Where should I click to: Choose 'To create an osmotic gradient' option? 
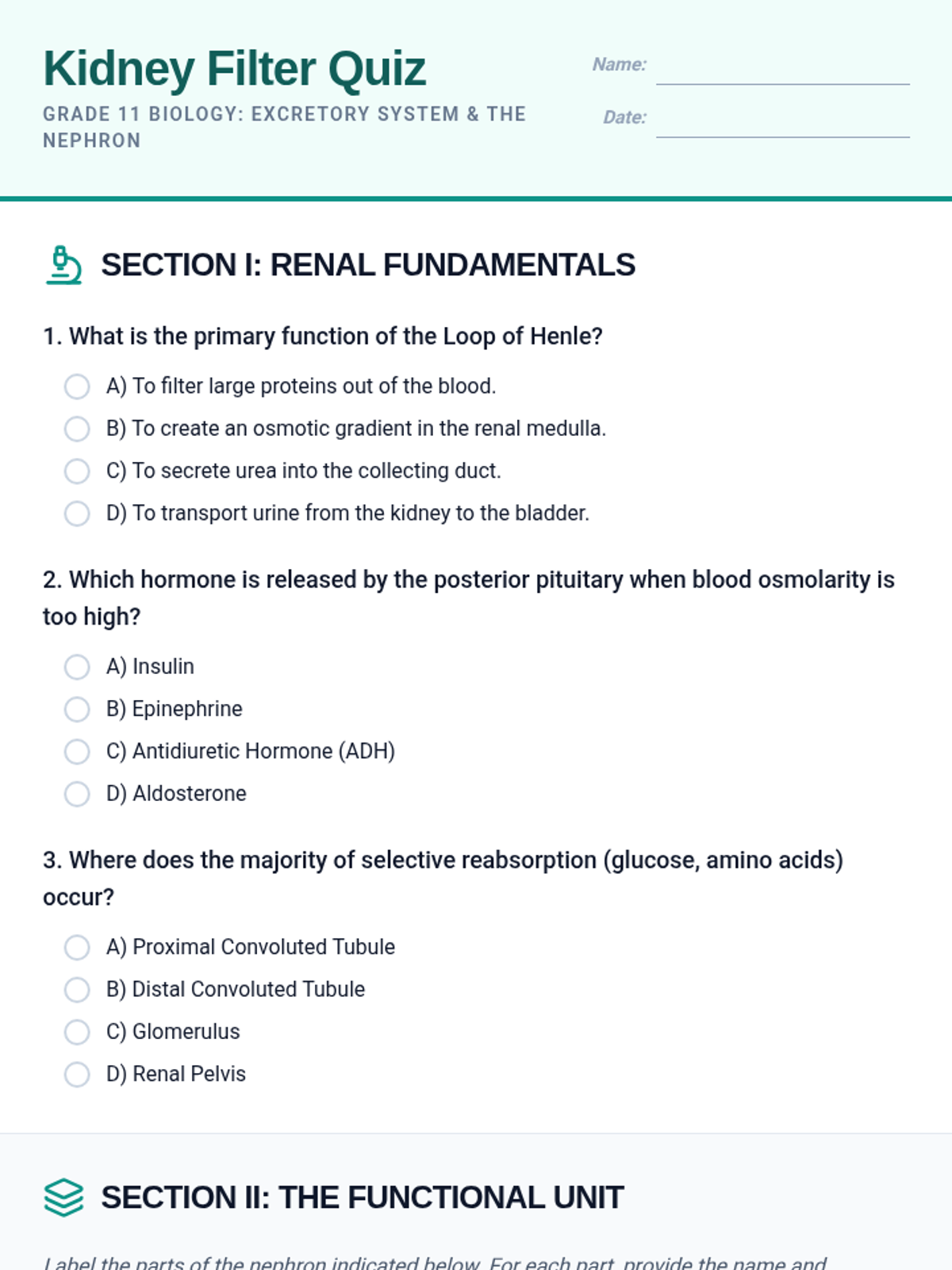tap(77, 429)
